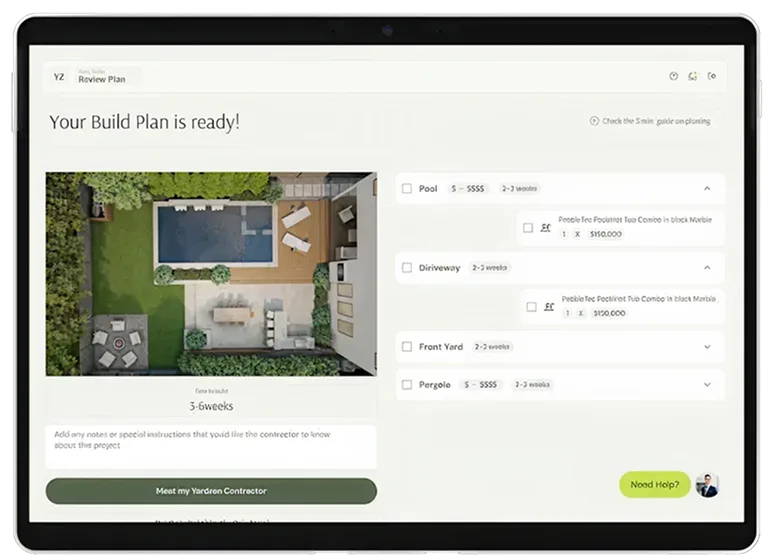Open the aerial backyard design image

(211, 274)
